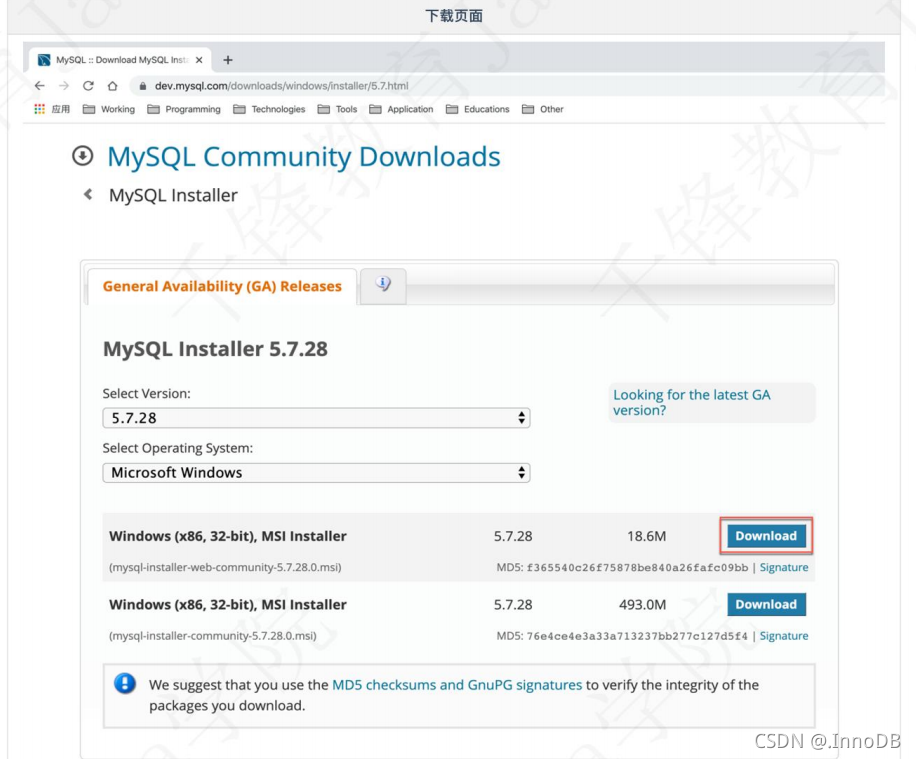Click the padlock site security icon

[143, 86]
